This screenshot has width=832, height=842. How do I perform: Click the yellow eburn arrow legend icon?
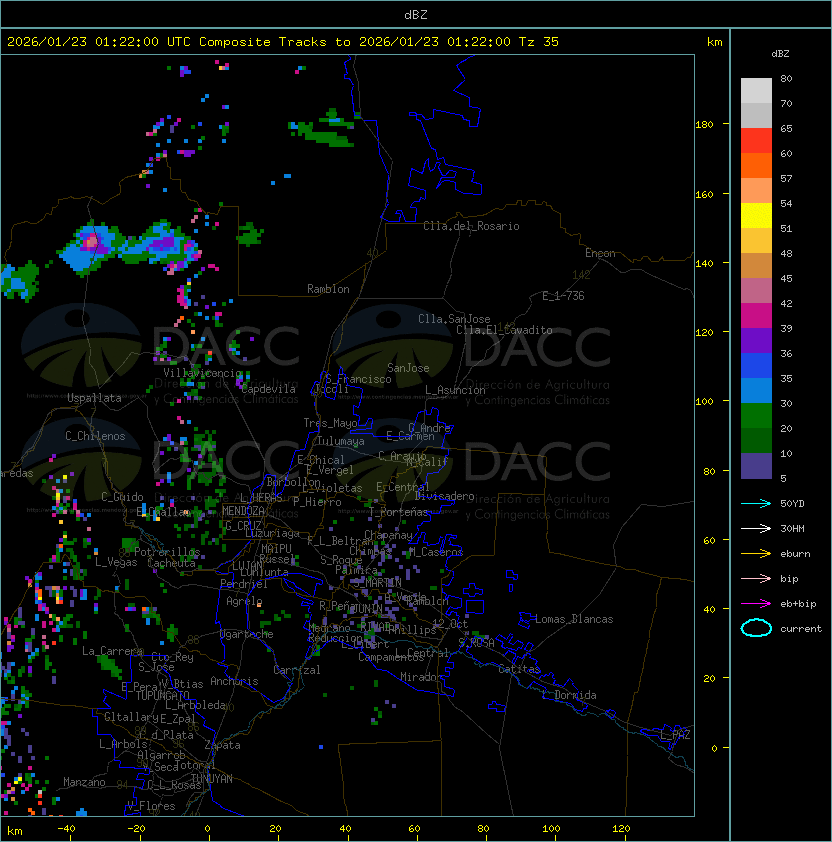[x=756, y=554]
